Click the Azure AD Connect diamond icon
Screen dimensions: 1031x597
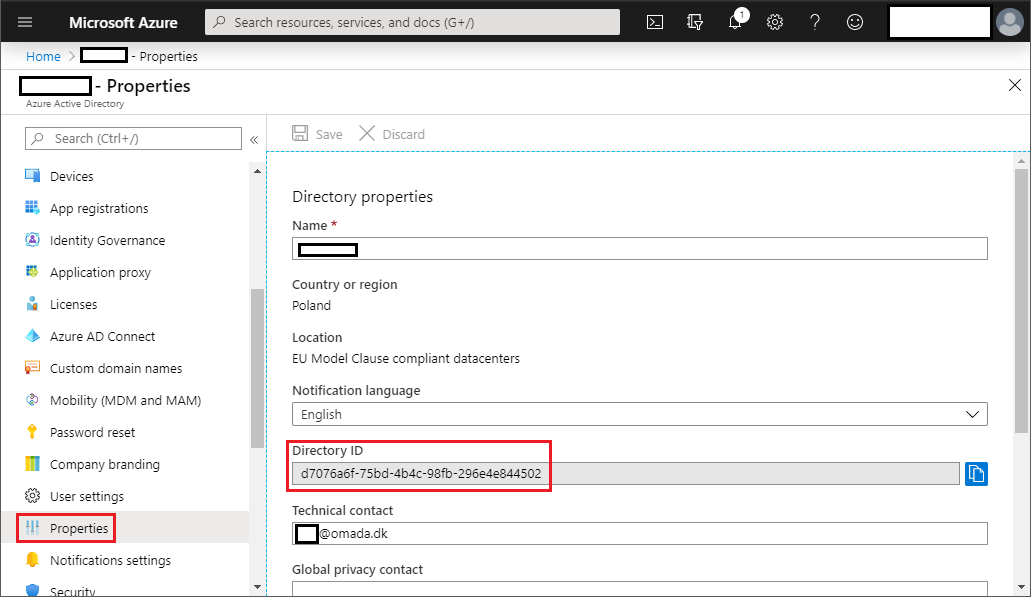(32, 336)
